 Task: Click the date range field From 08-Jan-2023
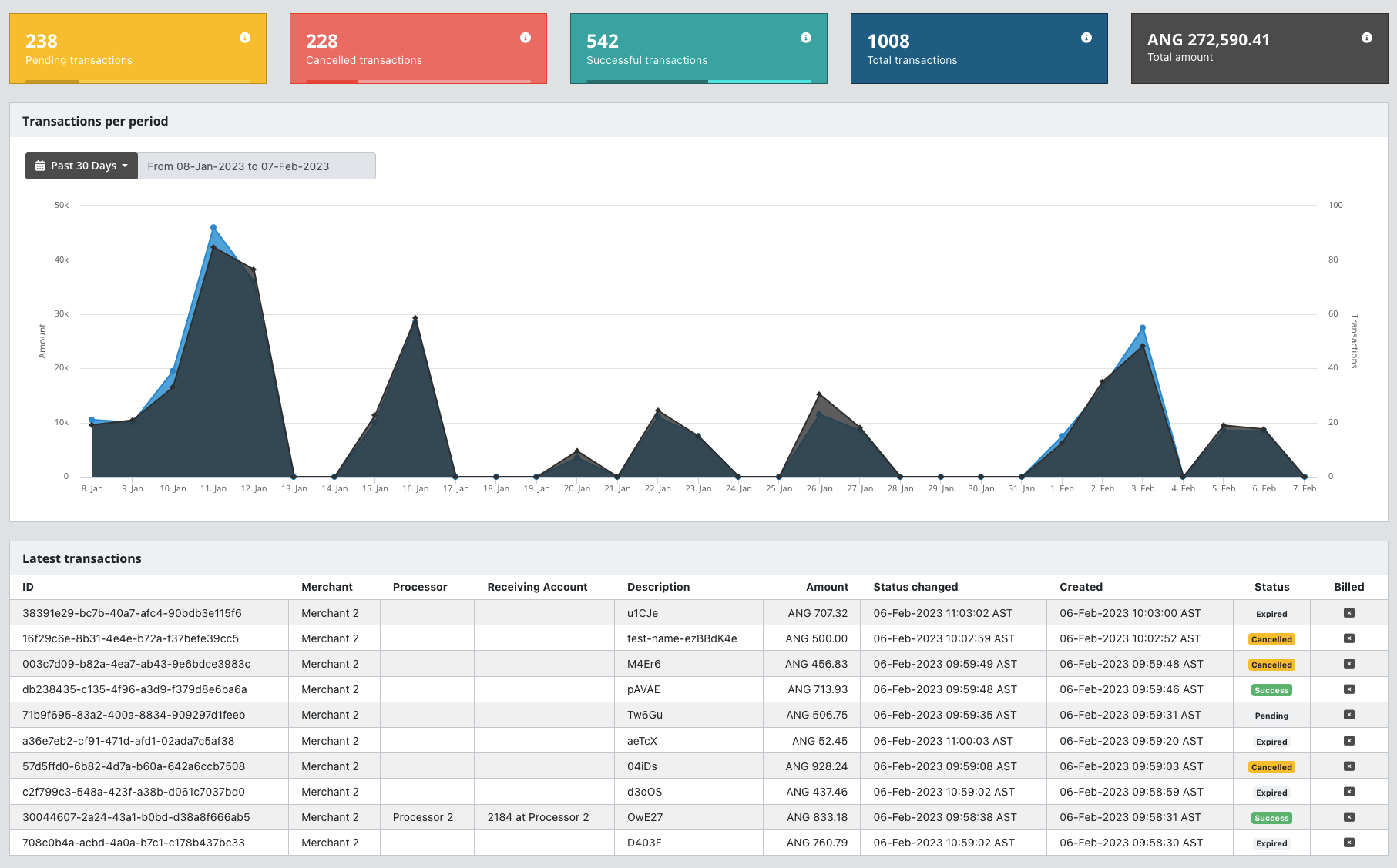click(257, 166)
